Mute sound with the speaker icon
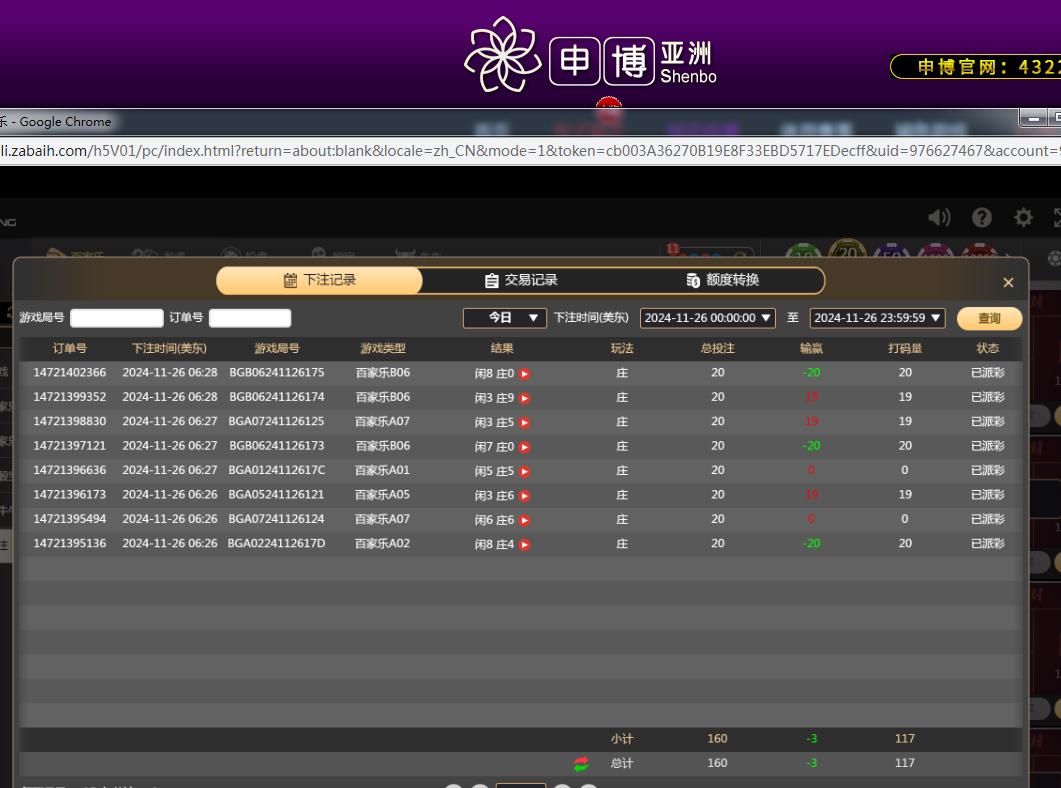This screenshot has width=1061, height=788. coord(939,217)
